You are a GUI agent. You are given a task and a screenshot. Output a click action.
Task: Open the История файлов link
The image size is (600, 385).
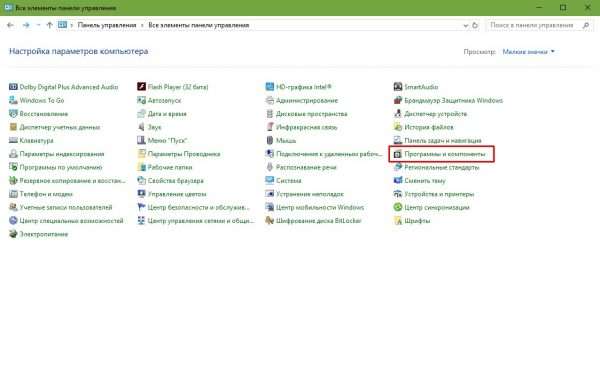point(429,127)
